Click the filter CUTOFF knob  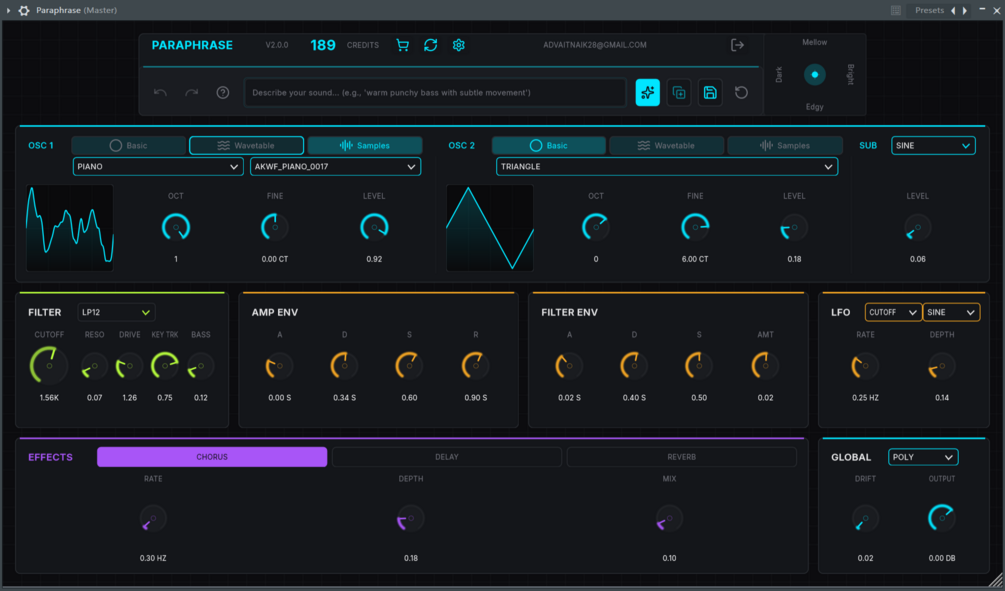coord(49,366)
